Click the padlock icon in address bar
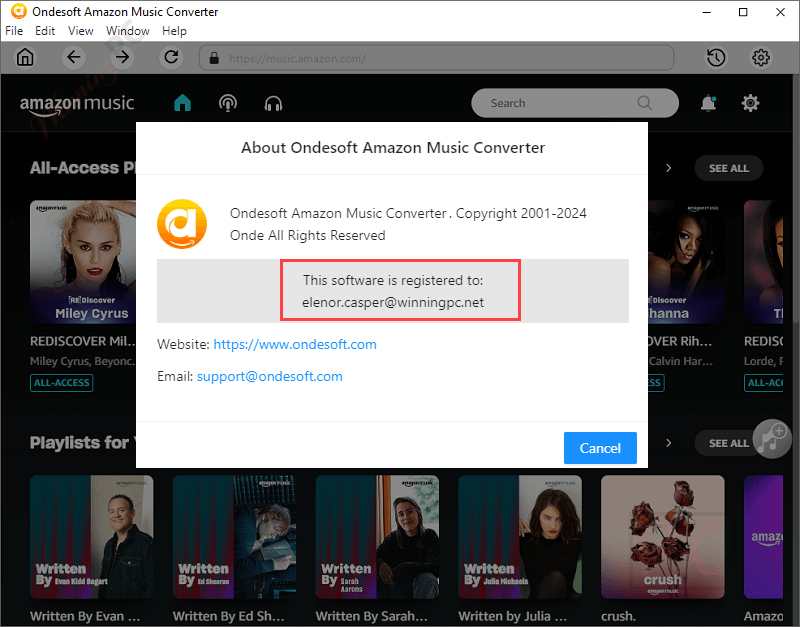 [x=214, y=58]
